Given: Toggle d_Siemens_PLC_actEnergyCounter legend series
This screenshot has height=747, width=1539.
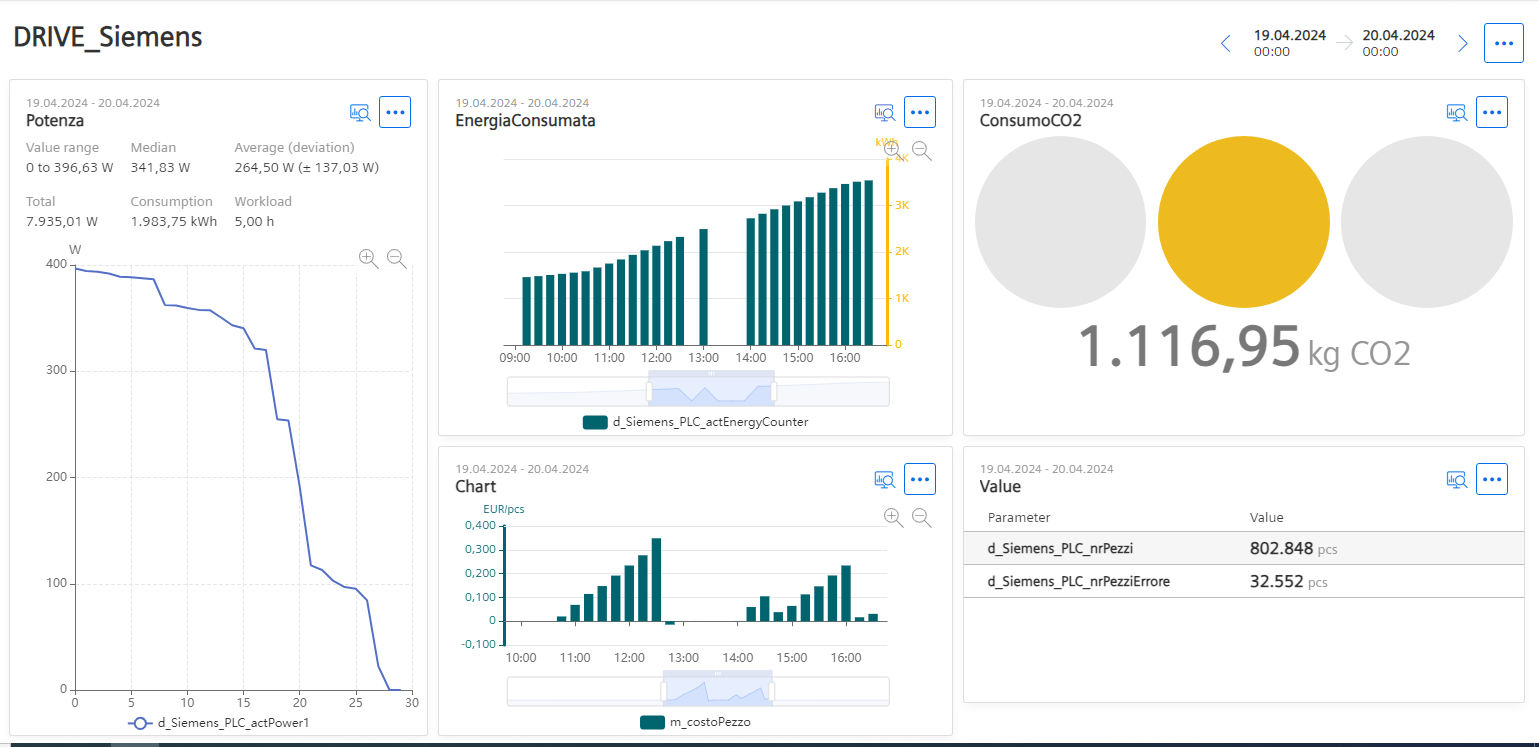Looking at the screenshot, I should coord(695,422).
